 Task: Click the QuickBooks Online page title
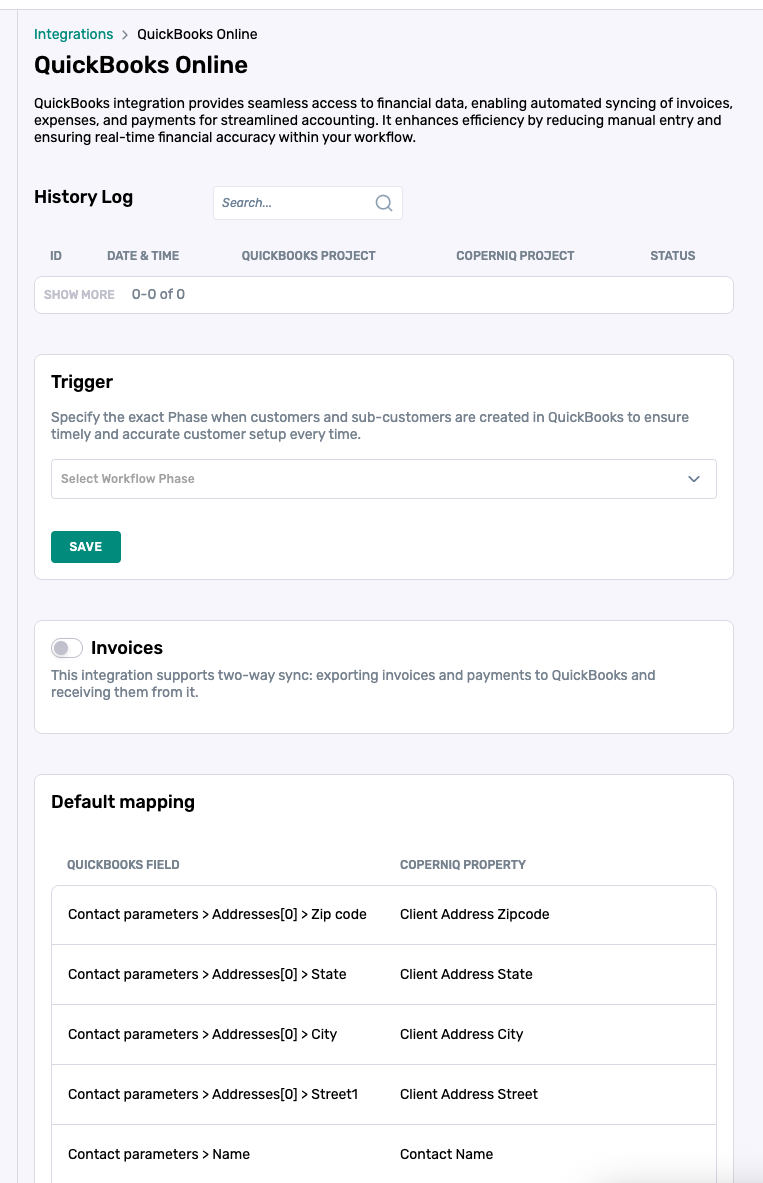click(141, 65)
